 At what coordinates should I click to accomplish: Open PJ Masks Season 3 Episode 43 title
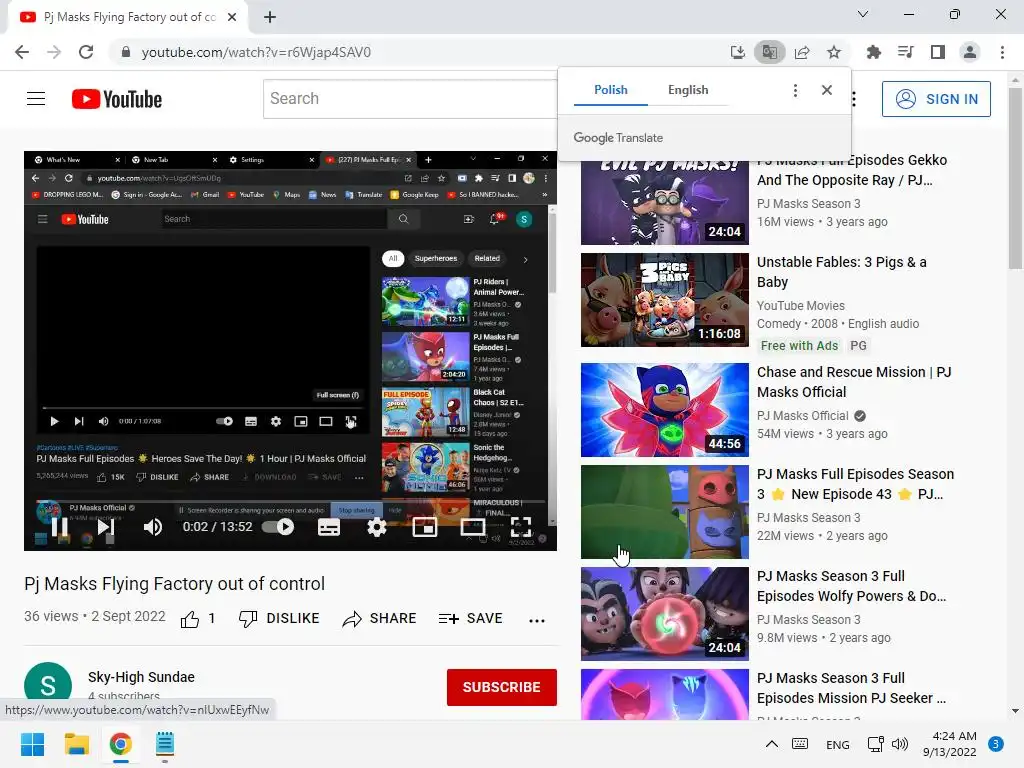point(856,484)
